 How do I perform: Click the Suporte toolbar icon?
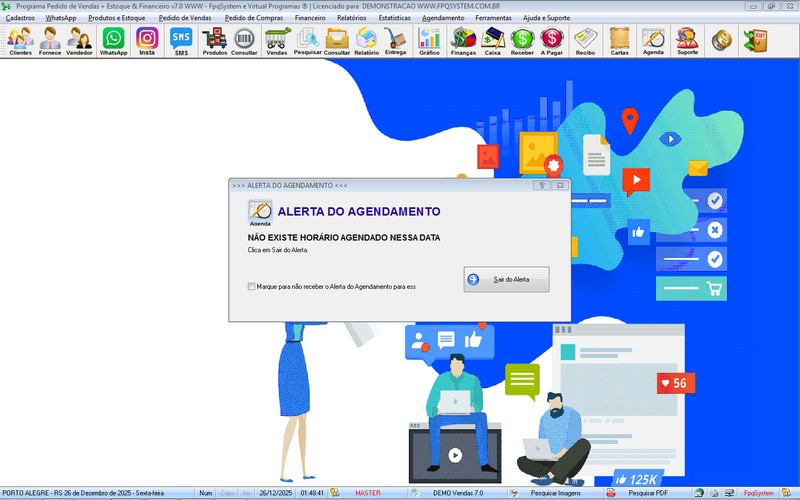click(687, 41)
